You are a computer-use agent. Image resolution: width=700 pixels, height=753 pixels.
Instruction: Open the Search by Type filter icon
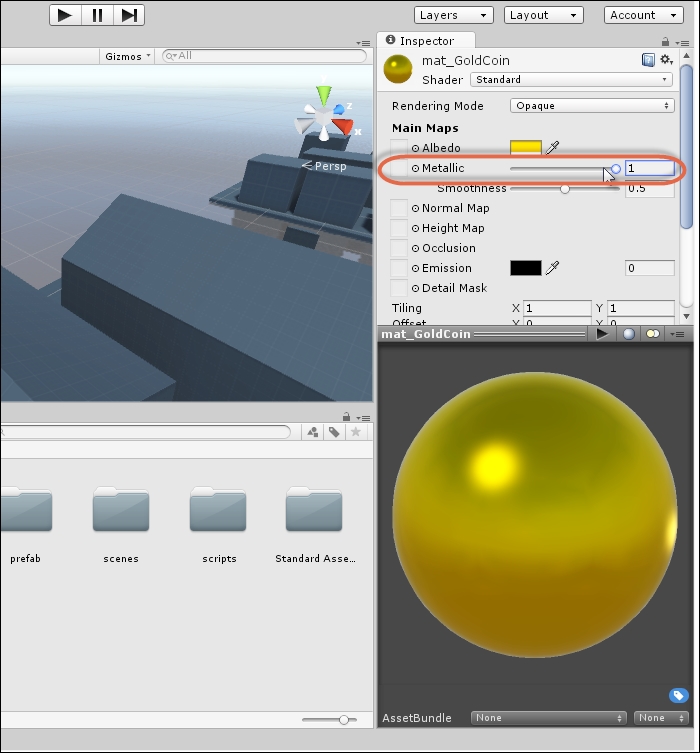(x=313, y=432)
